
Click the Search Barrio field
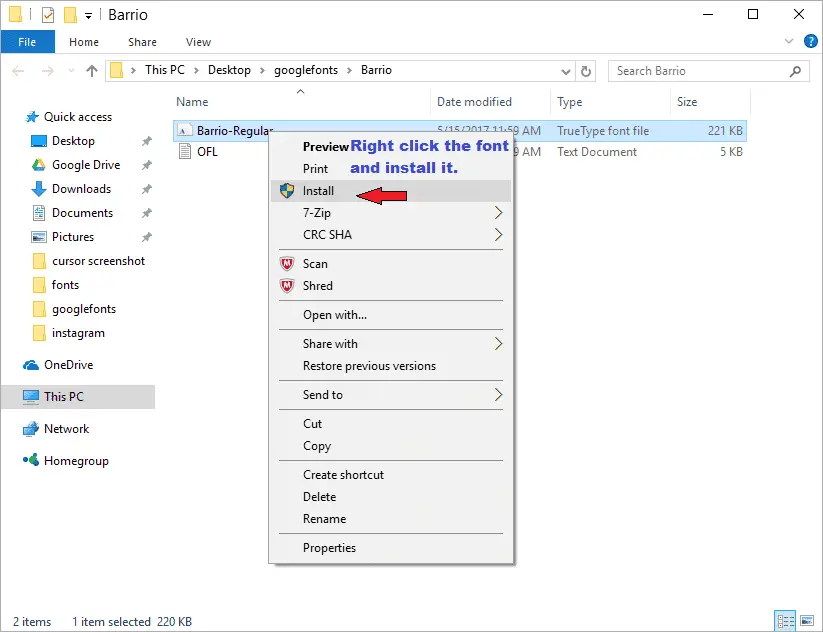tap(709, 71)
